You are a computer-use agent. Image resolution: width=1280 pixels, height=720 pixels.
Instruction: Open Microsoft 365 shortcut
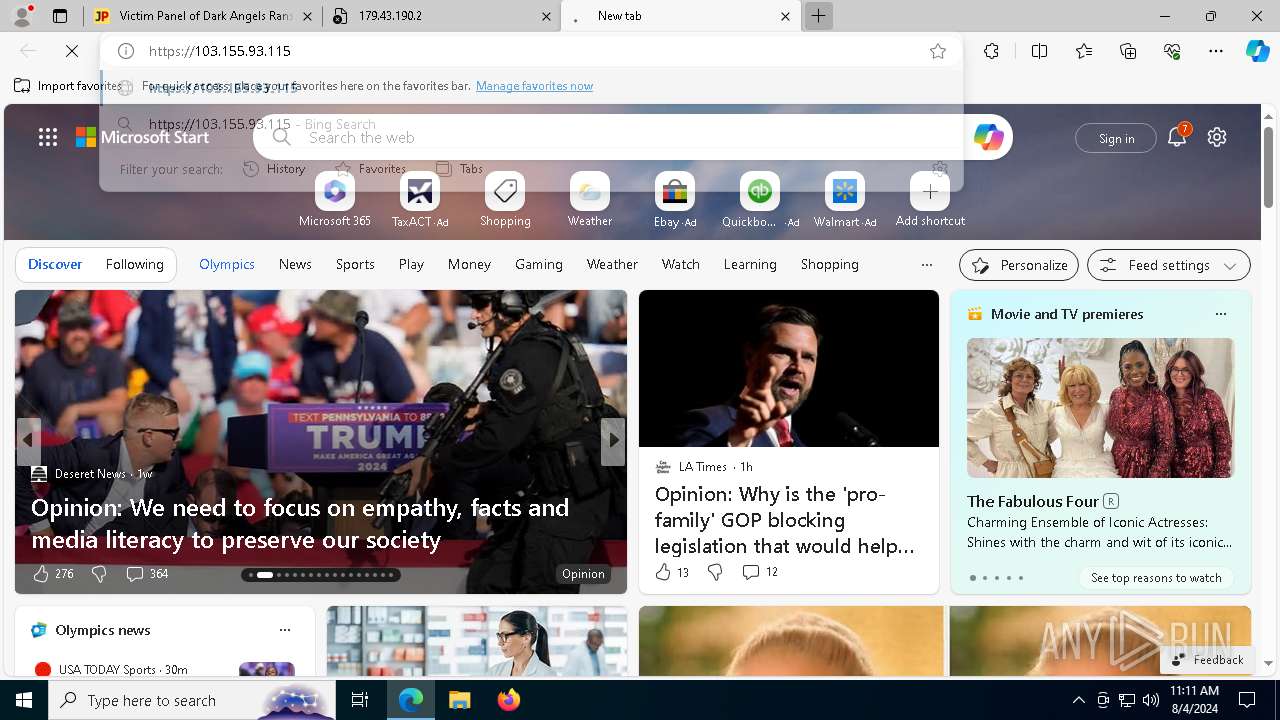point(335,200)
